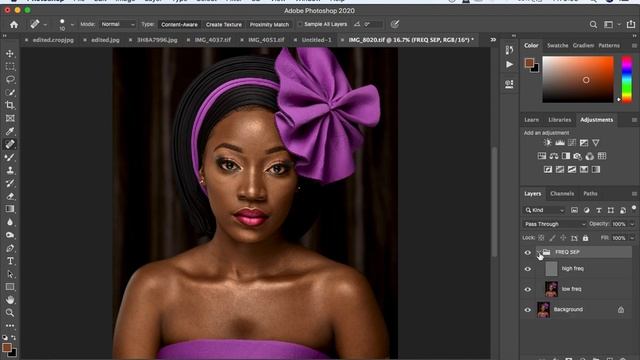Select the Zoom tool
The height and width of the screenshot is (360, 640).
pyautogui.click(x=10, y=313)
